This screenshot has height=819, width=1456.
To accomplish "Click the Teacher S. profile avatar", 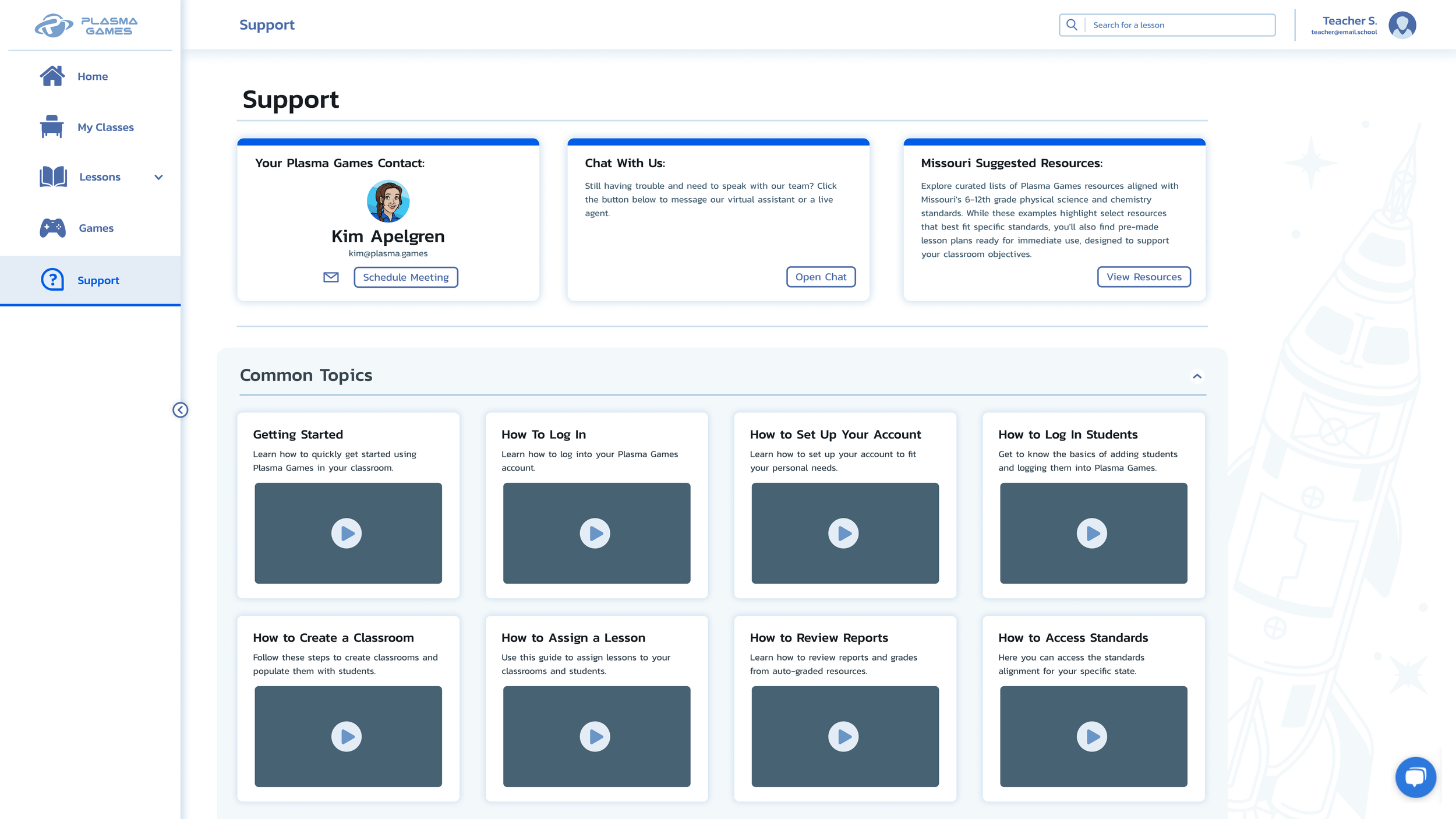I will [1402, 25].
